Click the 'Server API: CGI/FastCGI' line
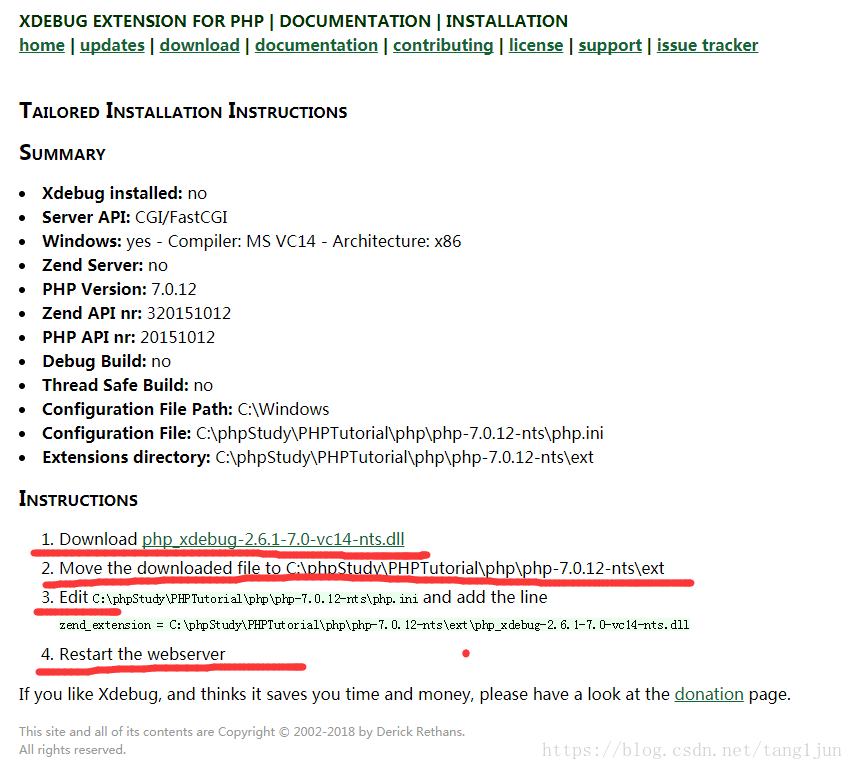This screenshot has width=853, height=770. [x=135, y=217]
